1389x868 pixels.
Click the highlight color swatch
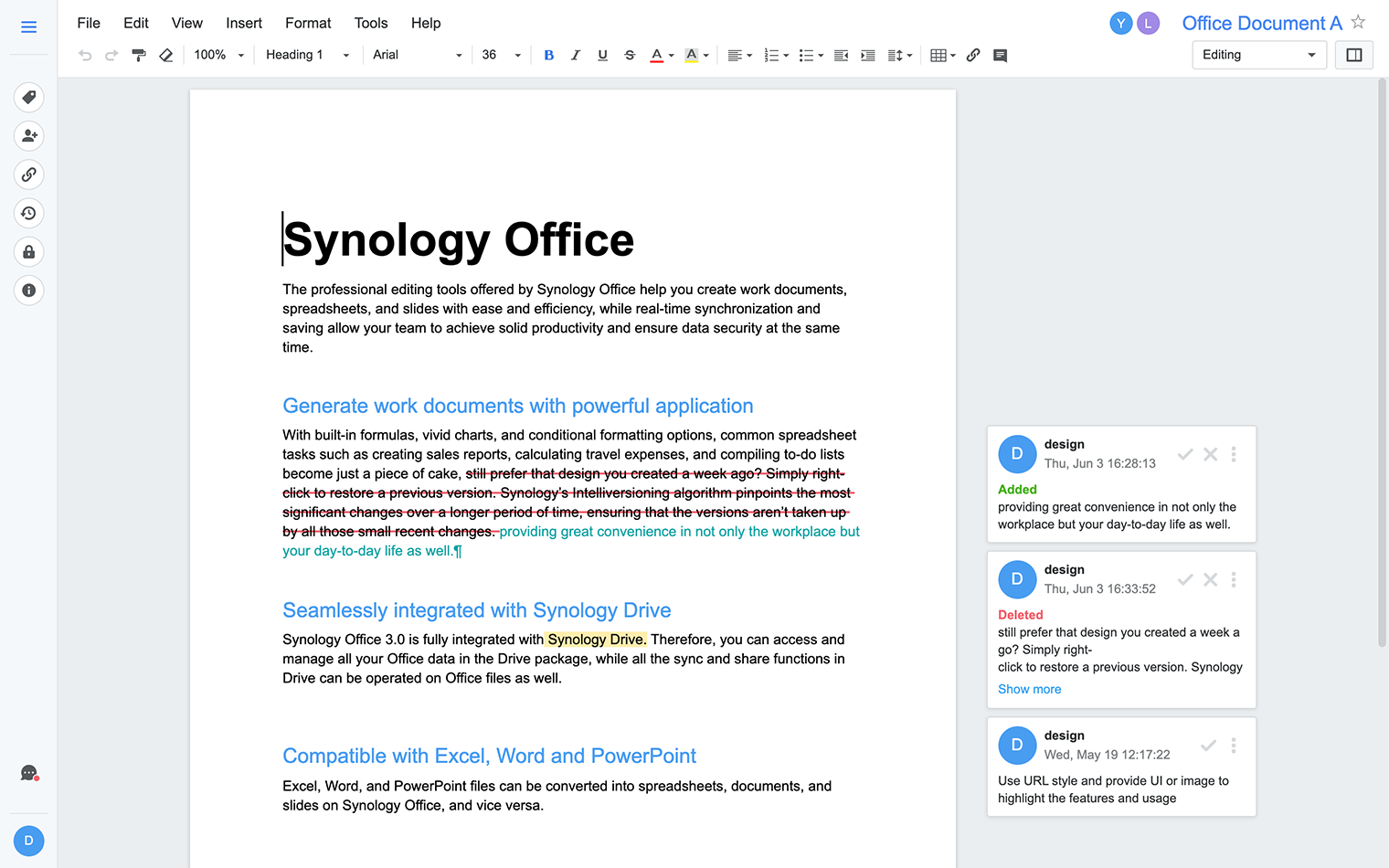tap(692, 56)
